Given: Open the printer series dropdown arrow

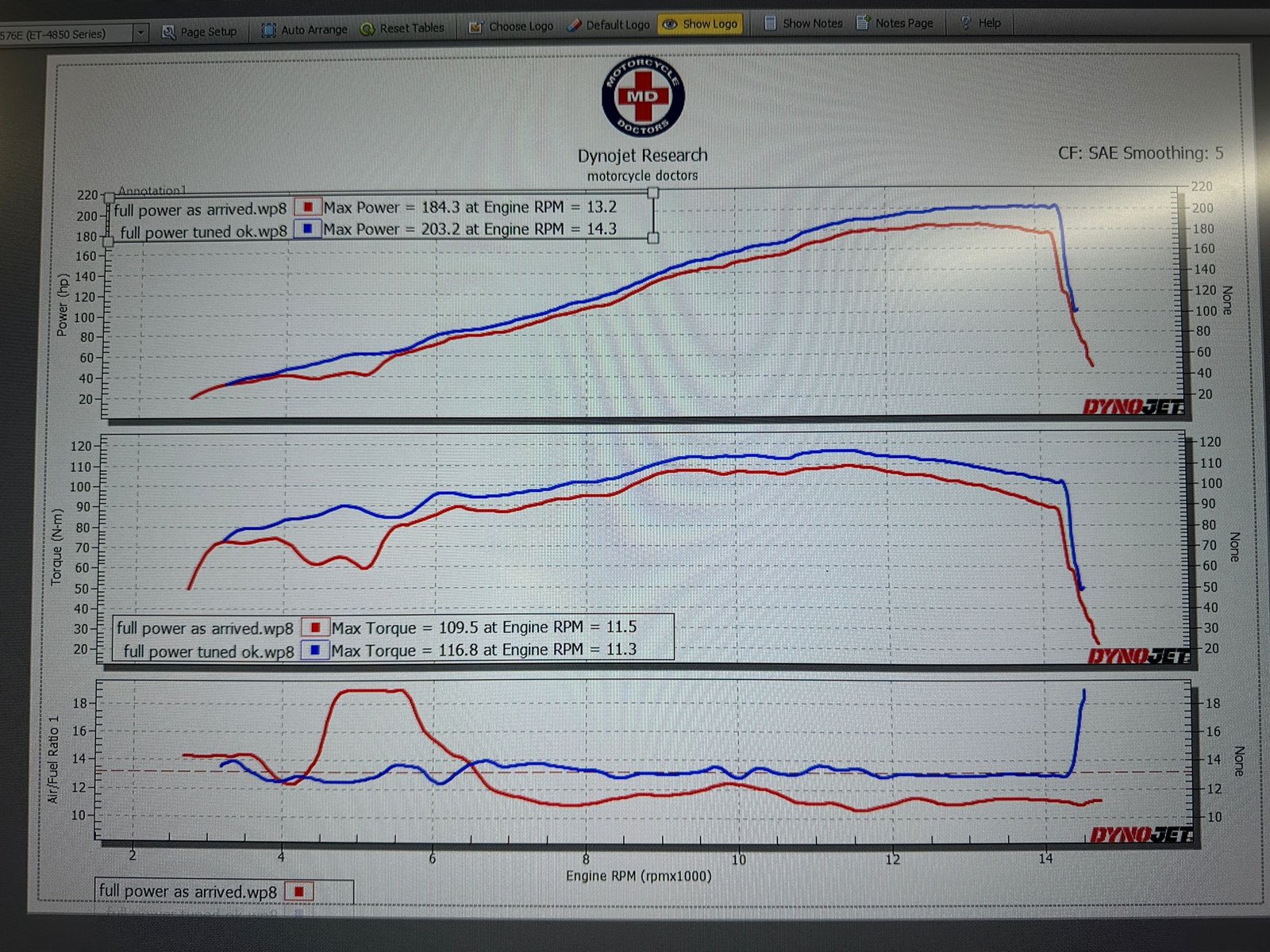Looking at the screenshot, I should click(x=140, y=33).
